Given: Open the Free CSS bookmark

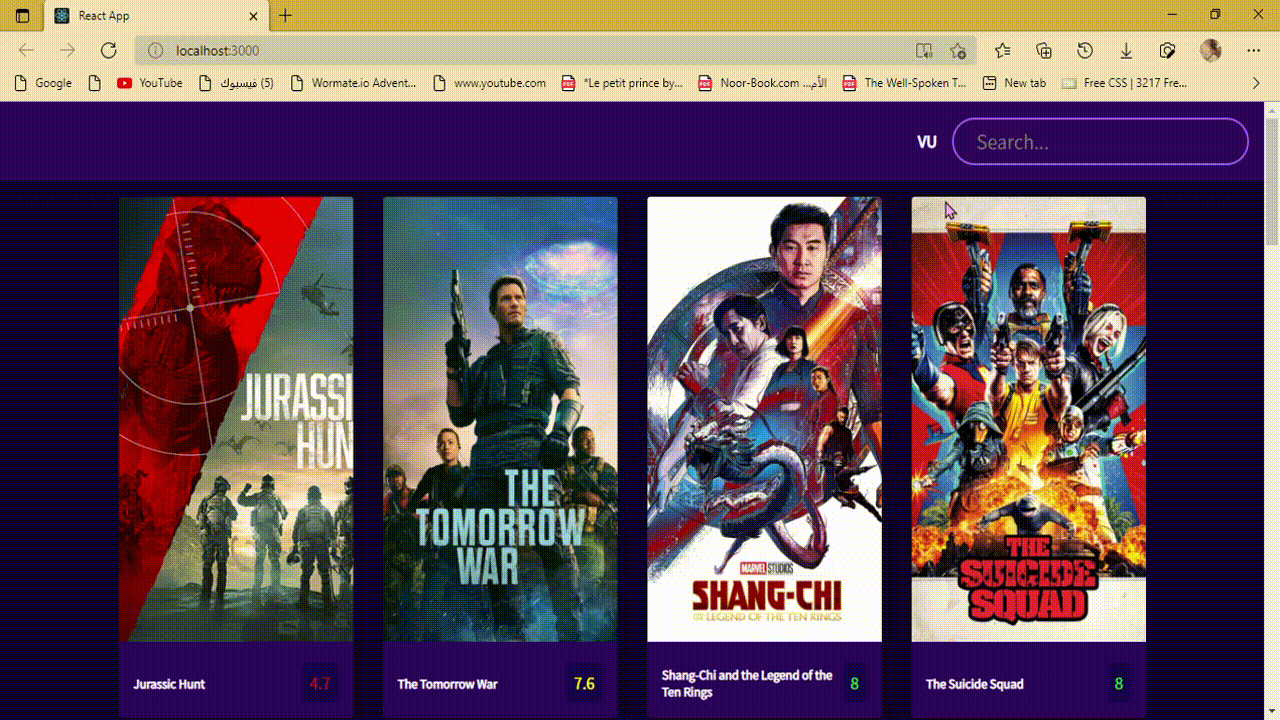Looking at the screenshot, I should (1125, 83).
